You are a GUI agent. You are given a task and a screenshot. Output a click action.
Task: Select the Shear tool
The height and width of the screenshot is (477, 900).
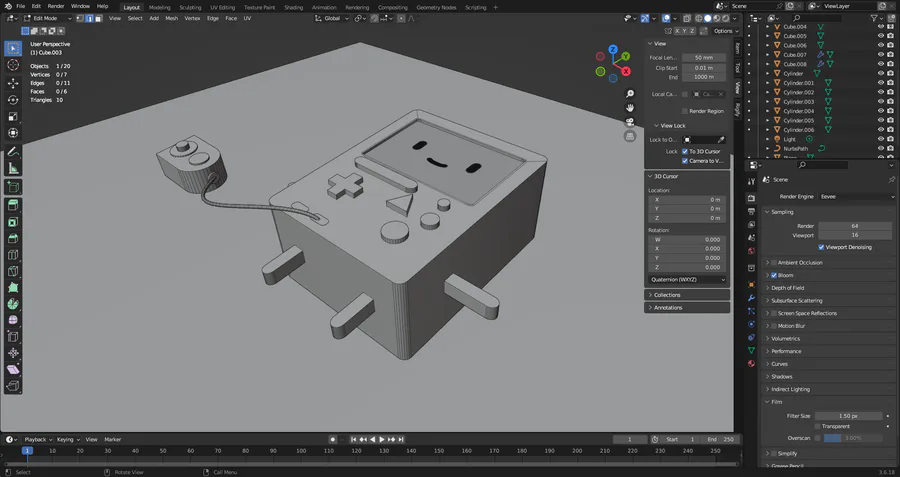click(x=13, y=370)
